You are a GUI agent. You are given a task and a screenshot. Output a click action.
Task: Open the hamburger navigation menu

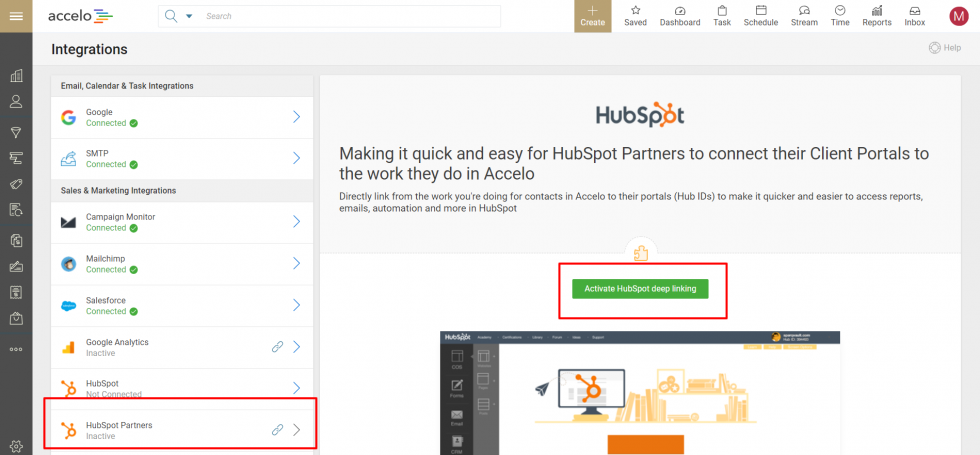tap(16, 16)
